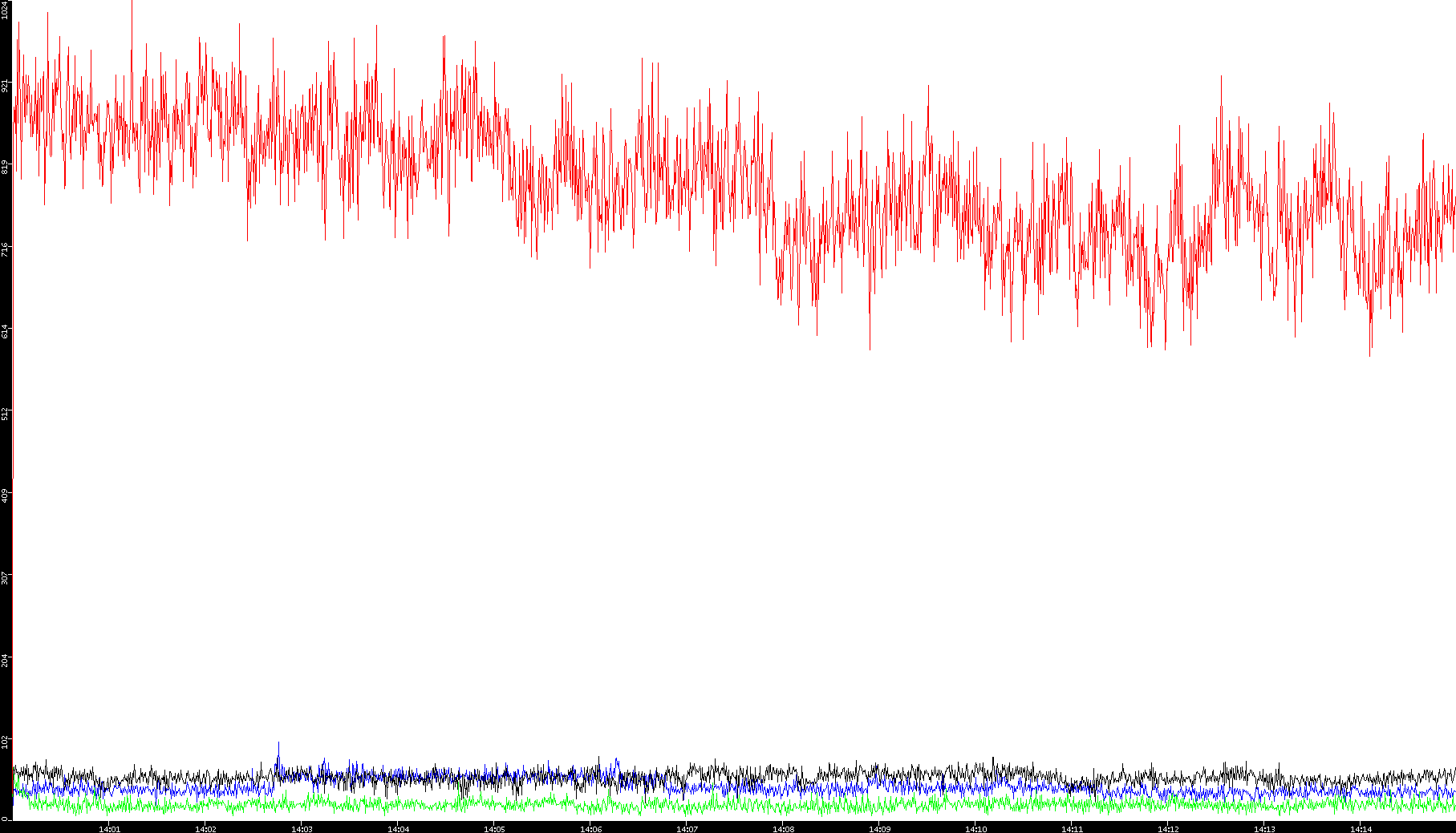The width and height of the screenshot is (1456, 833).
Task: Select the 307 y-axis label
Action: (6, 577)
